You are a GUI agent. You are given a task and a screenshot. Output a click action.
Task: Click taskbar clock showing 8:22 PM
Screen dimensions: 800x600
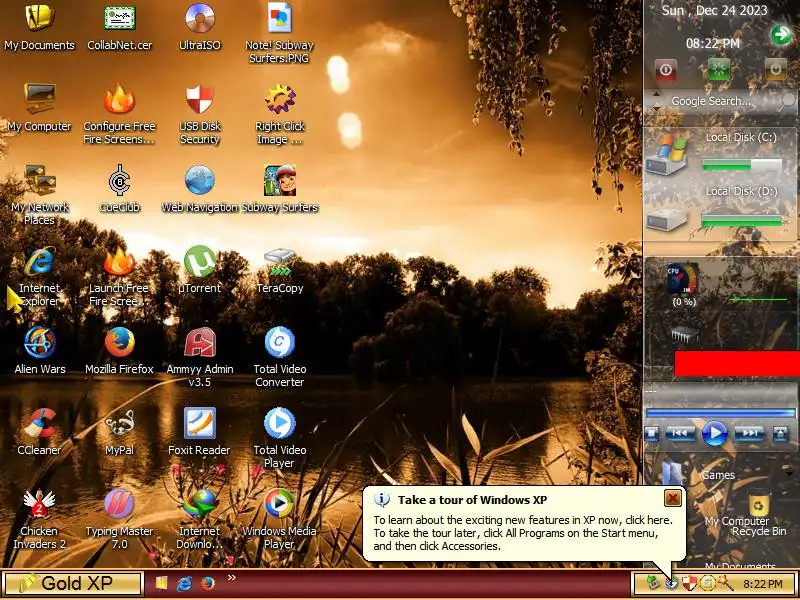click(763, 584)
